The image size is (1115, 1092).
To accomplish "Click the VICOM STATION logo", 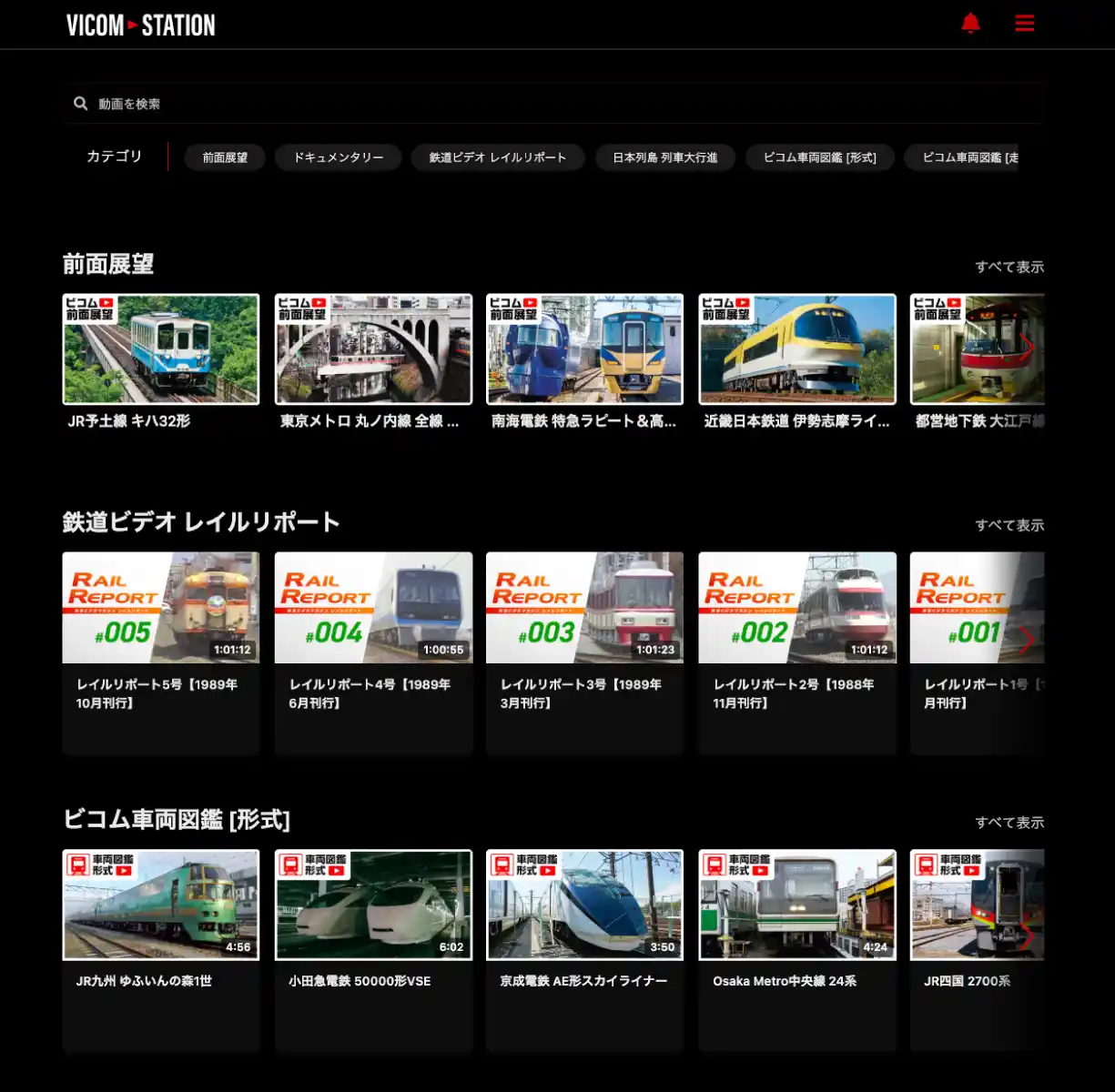I will coord(141,25).
